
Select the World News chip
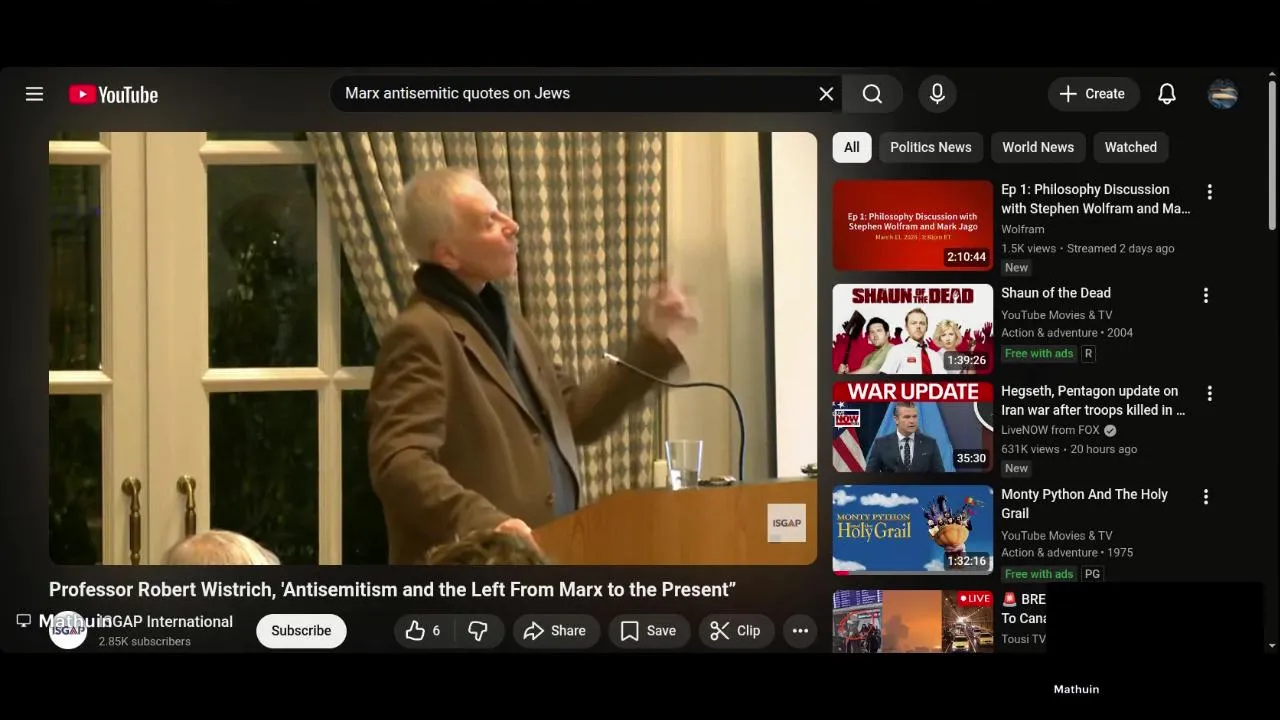(1037, 147)
